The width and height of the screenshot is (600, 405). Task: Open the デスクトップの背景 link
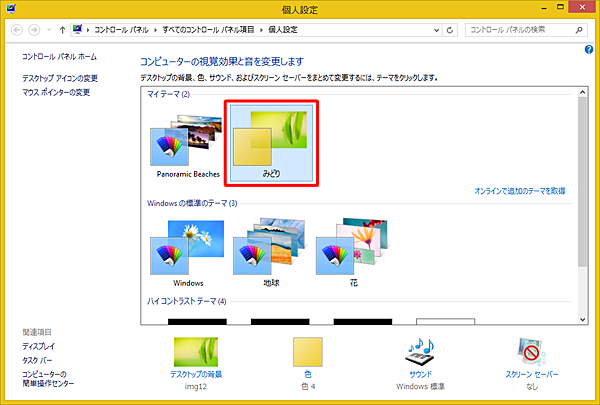(x=196, y=374)
